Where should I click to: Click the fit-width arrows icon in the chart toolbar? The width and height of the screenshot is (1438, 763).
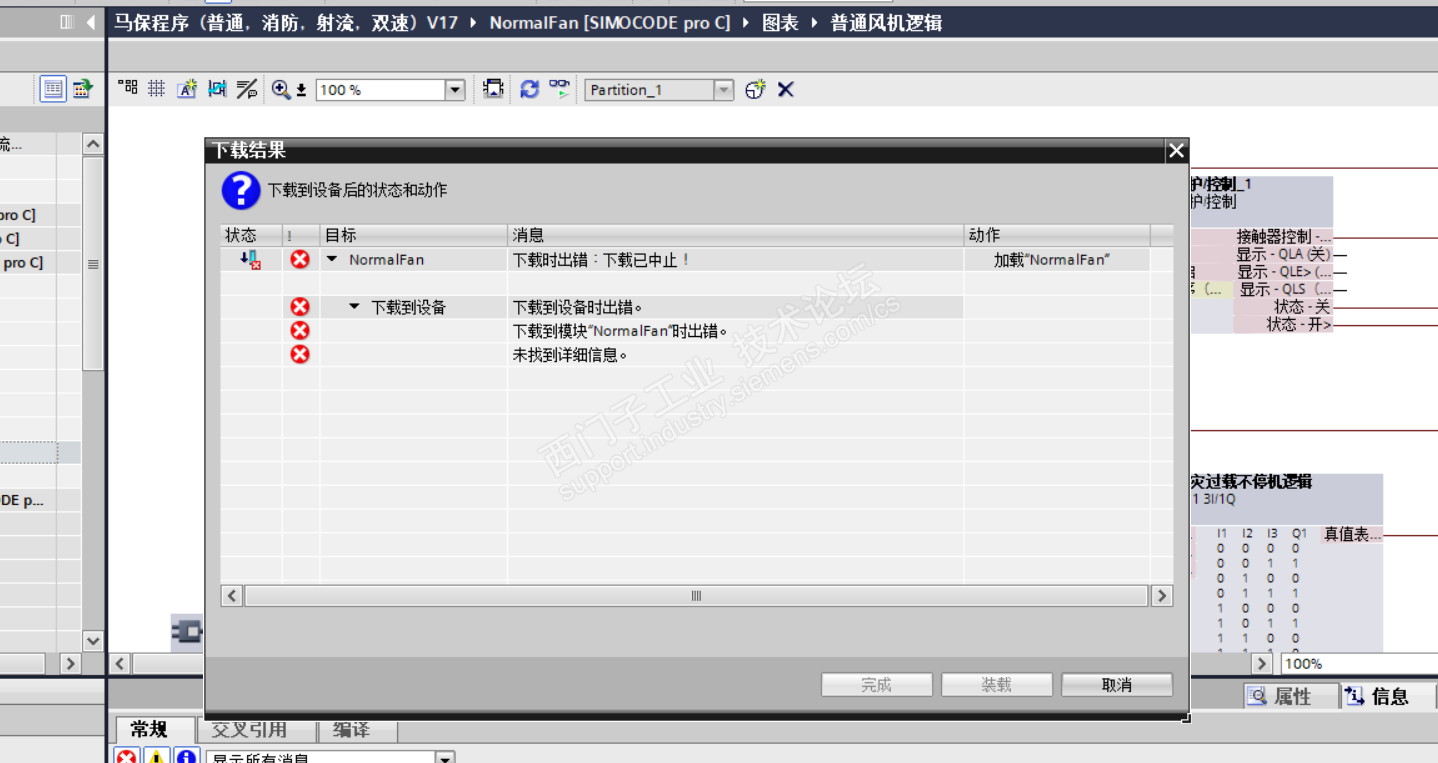click(x=217, y=89)
